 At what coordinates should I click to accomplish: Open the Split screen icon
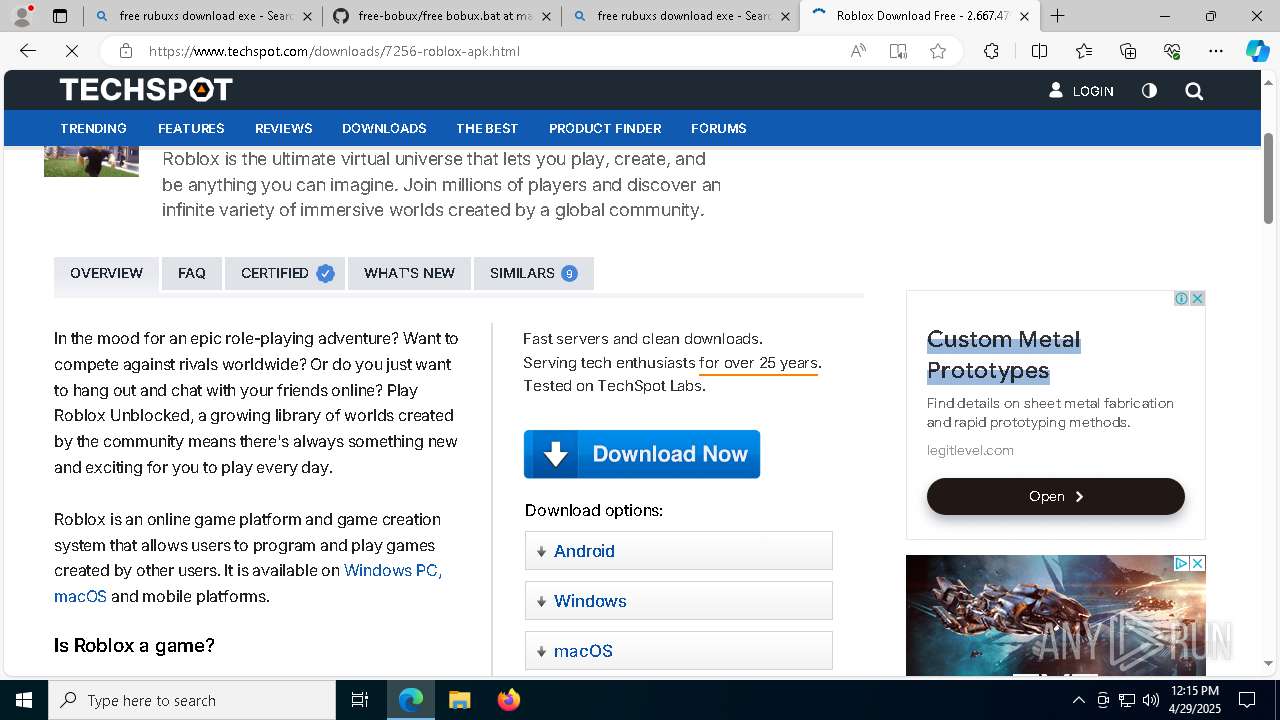pyautogui.click(x=1039, y=51)
